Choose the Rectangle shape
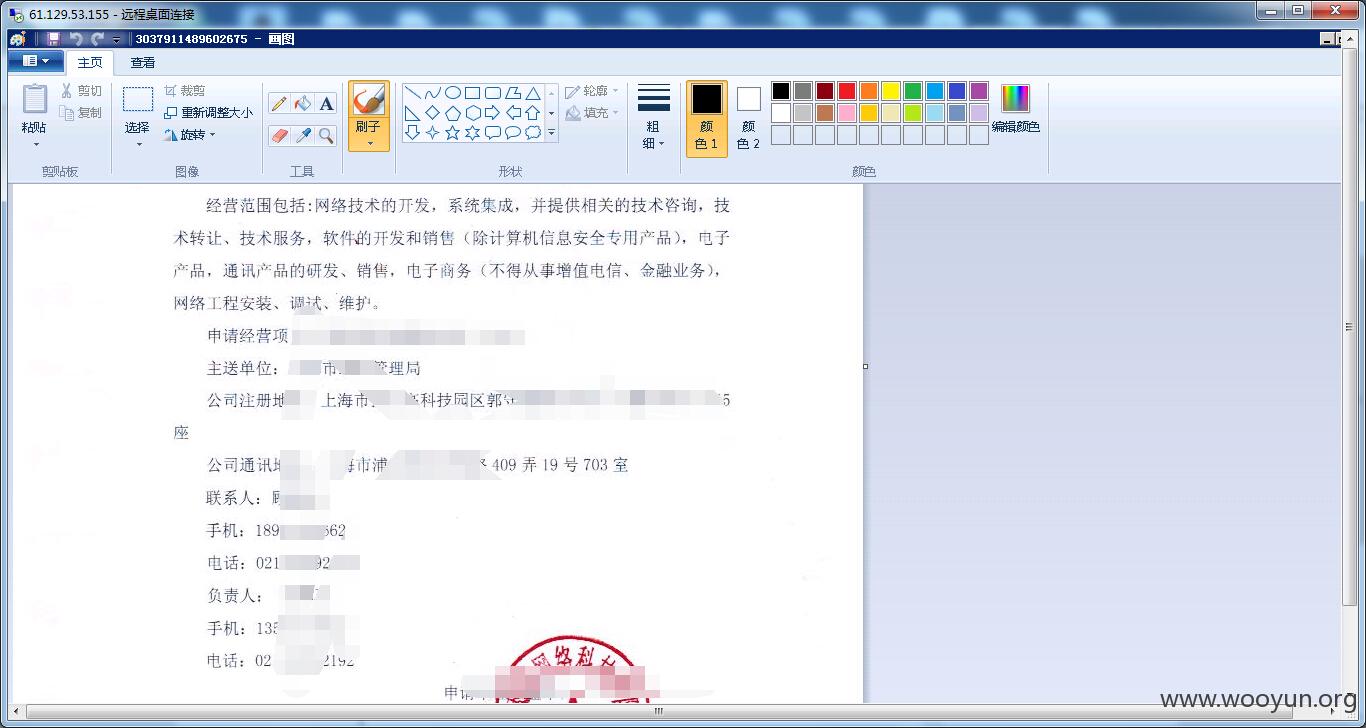The height and width of the screenshot is (728, 1366). [x=472, y=93]
